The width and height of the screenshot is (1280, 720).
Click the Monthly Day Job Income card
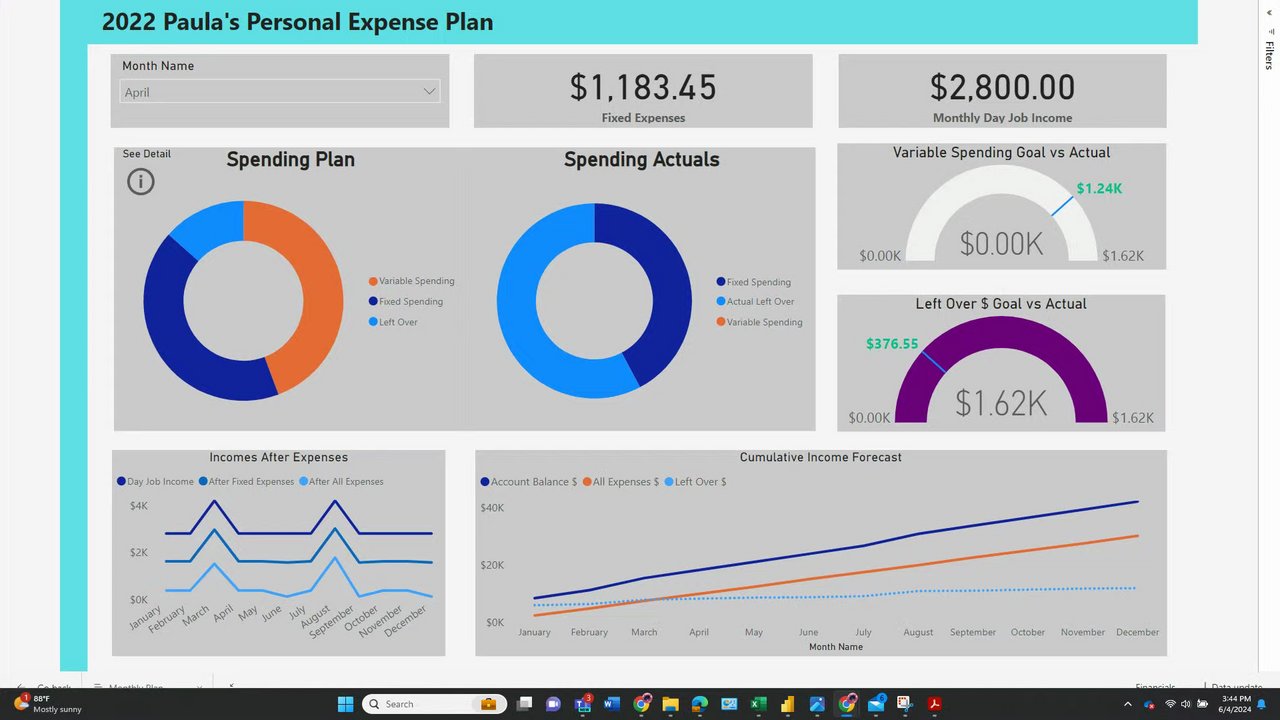click(x=1002, y=91)
